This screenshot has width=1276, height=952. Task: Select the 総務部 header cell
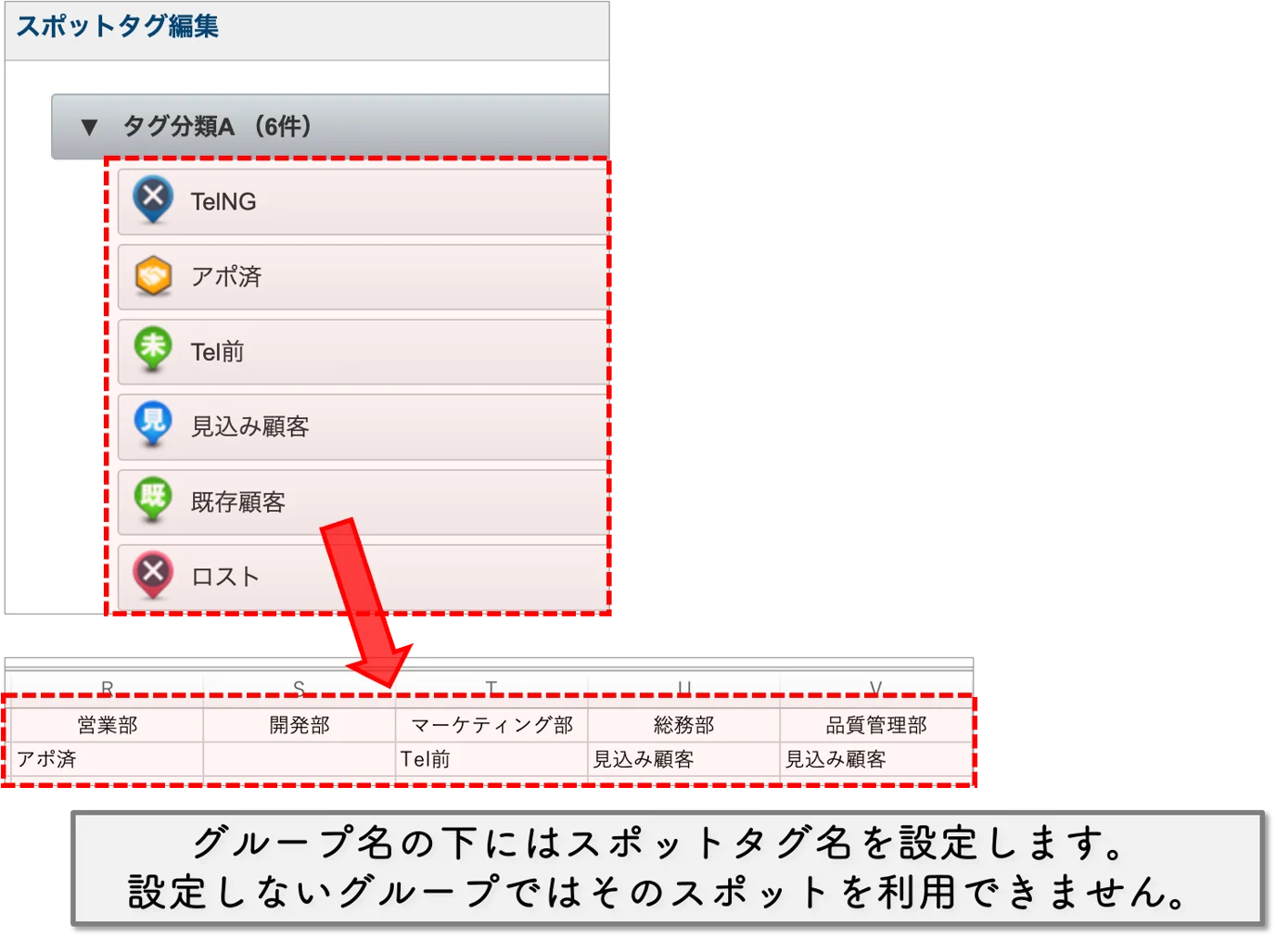(x=684, y=725)
